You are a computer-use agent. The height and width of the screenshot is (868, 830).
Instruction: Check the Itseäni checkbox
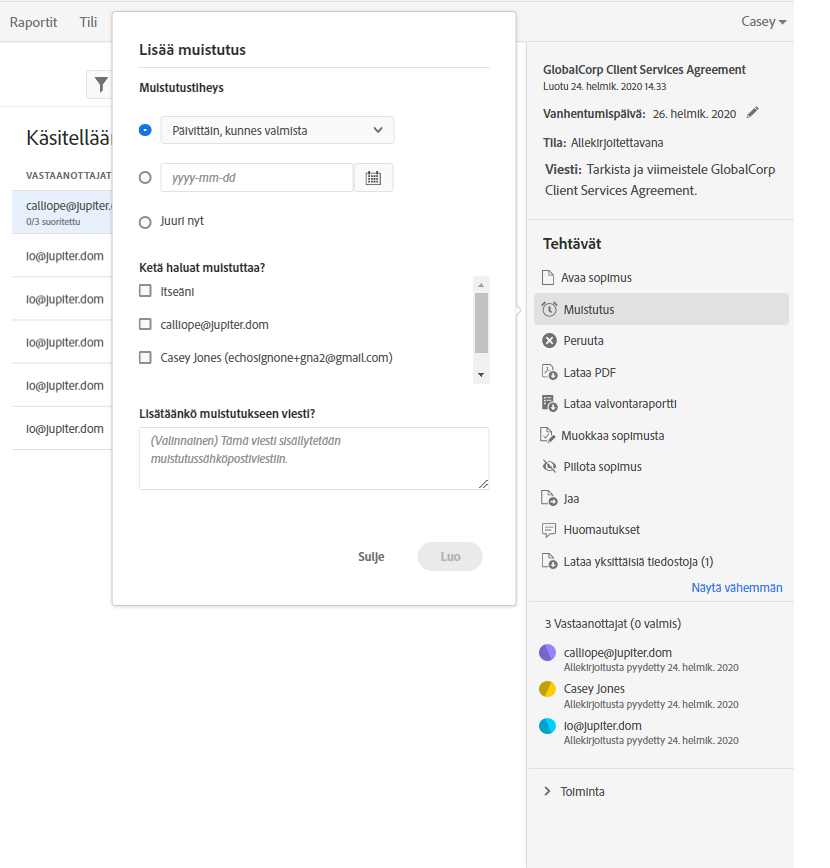(146, 291)
